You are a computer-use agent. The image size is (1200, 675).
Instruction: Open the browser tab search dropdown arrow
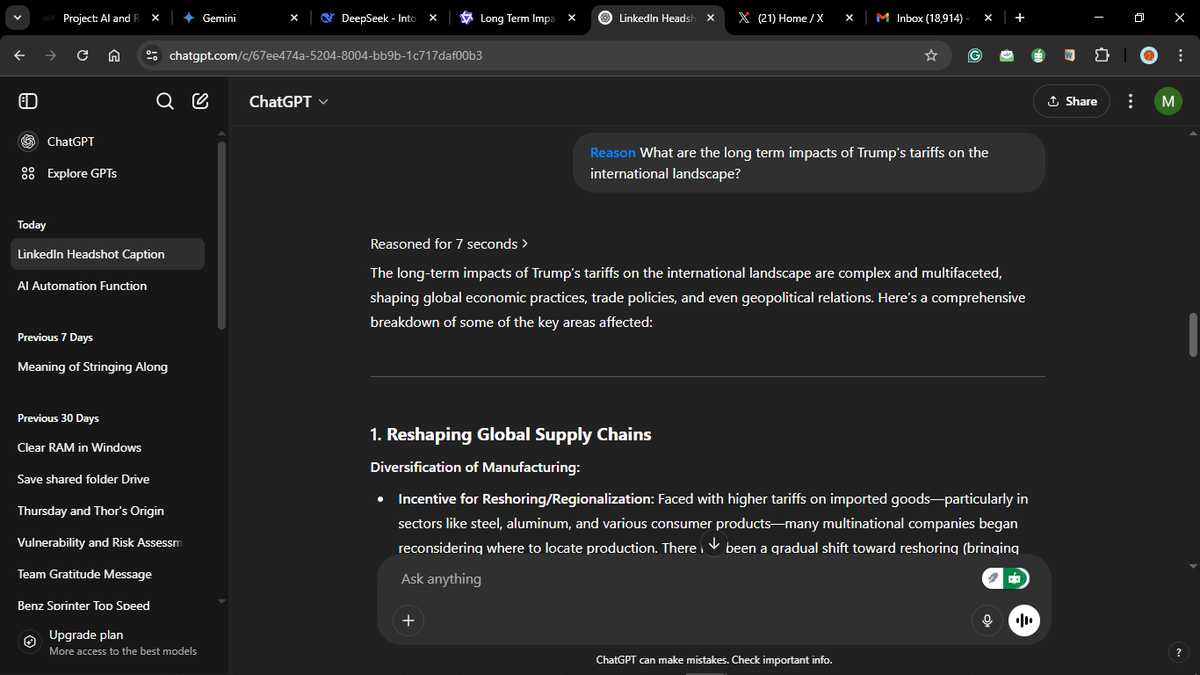[18, 18]
